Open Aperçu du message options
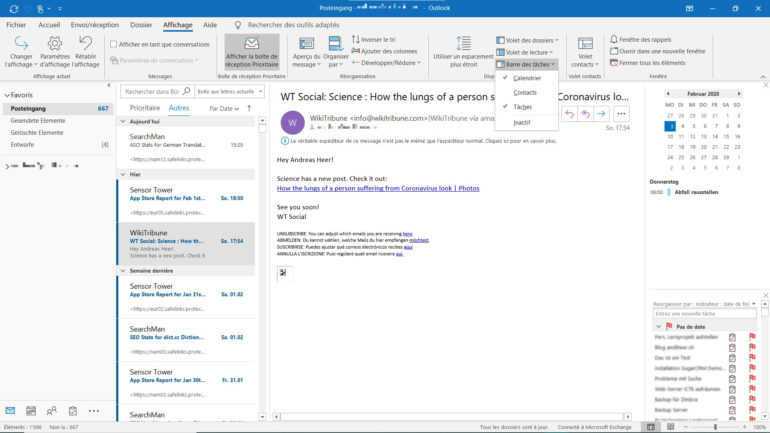The image size is (770, 433). point(306,52)
